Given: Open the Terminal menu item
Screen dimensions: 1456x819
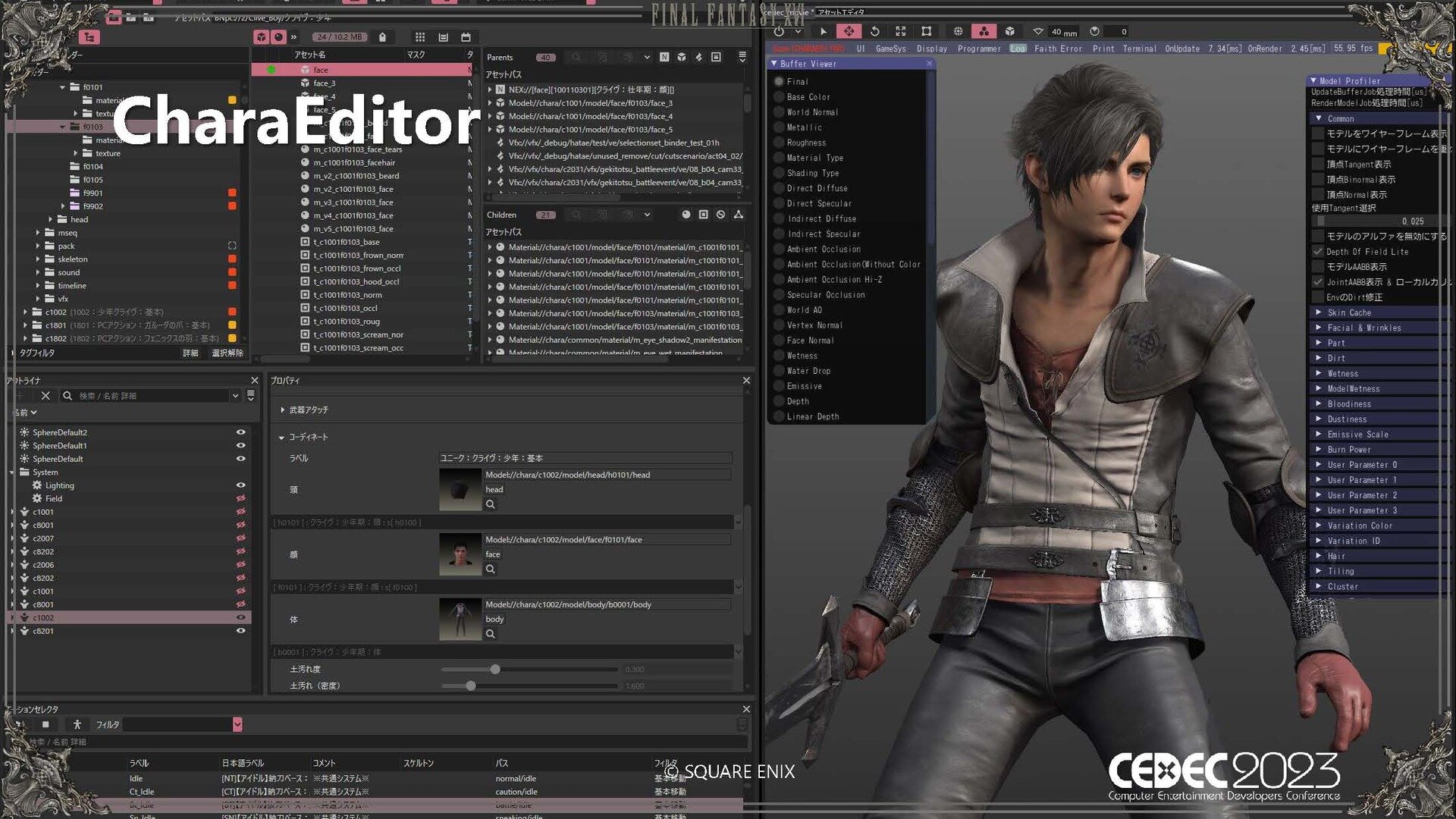Looking at the screenshot, I should 1139,49.
